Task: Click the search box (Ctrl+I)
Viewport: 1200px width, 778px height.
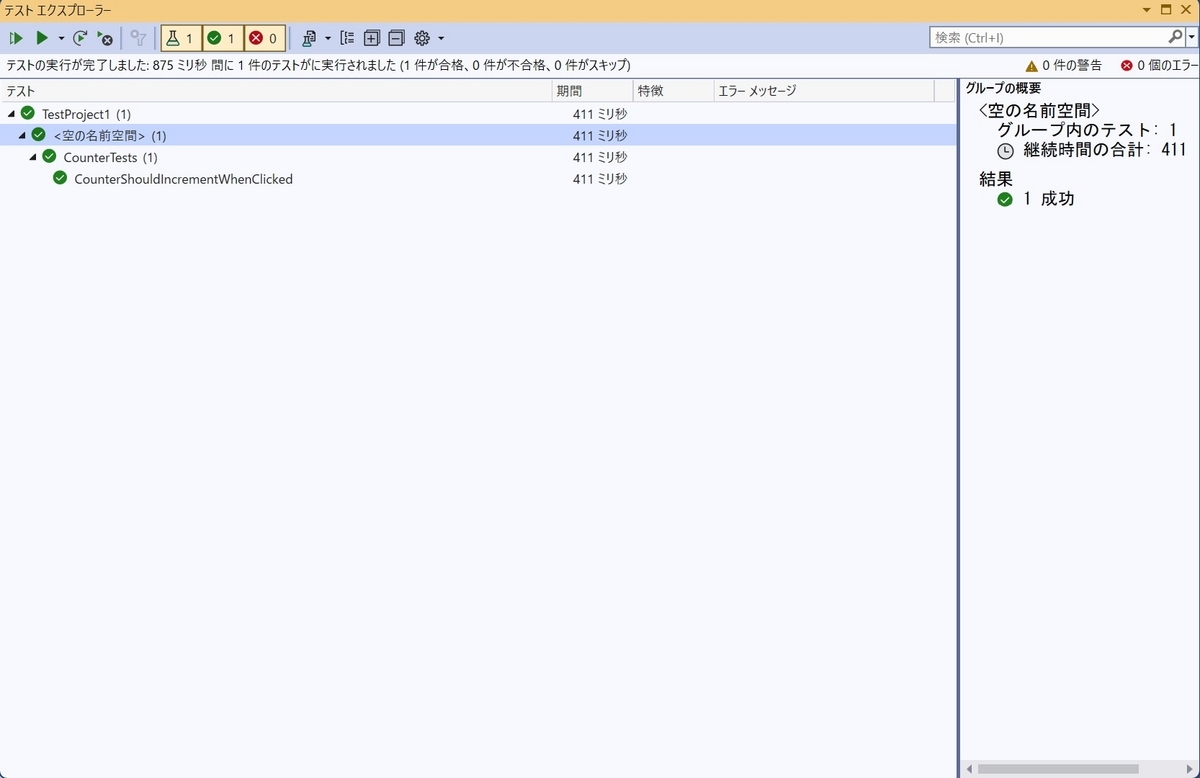Action: click(x=1047, y=37)
